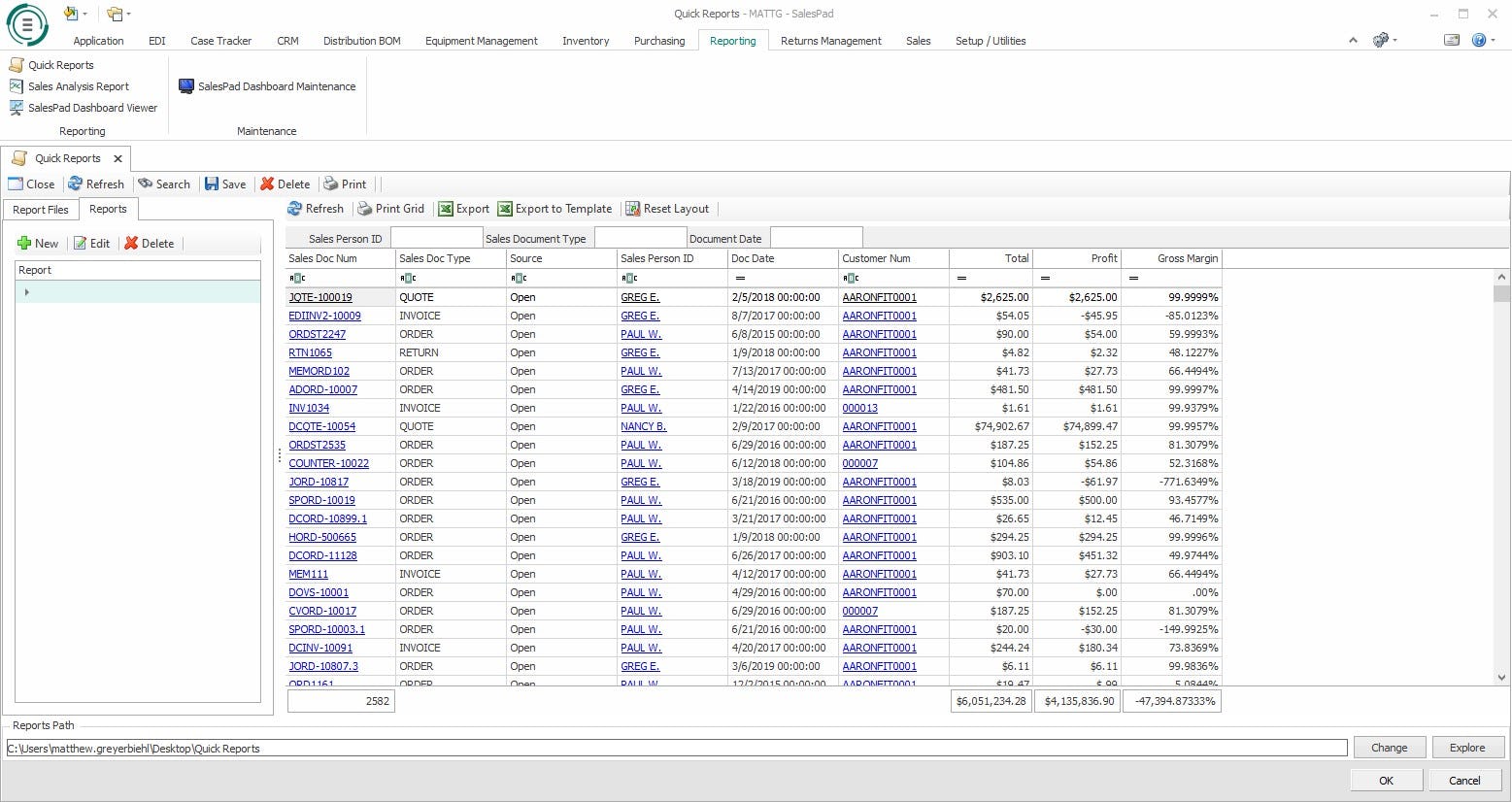Click the Search toolbar button
The width and height of the screenshot is (1512, 802).
tap(164, 184)
